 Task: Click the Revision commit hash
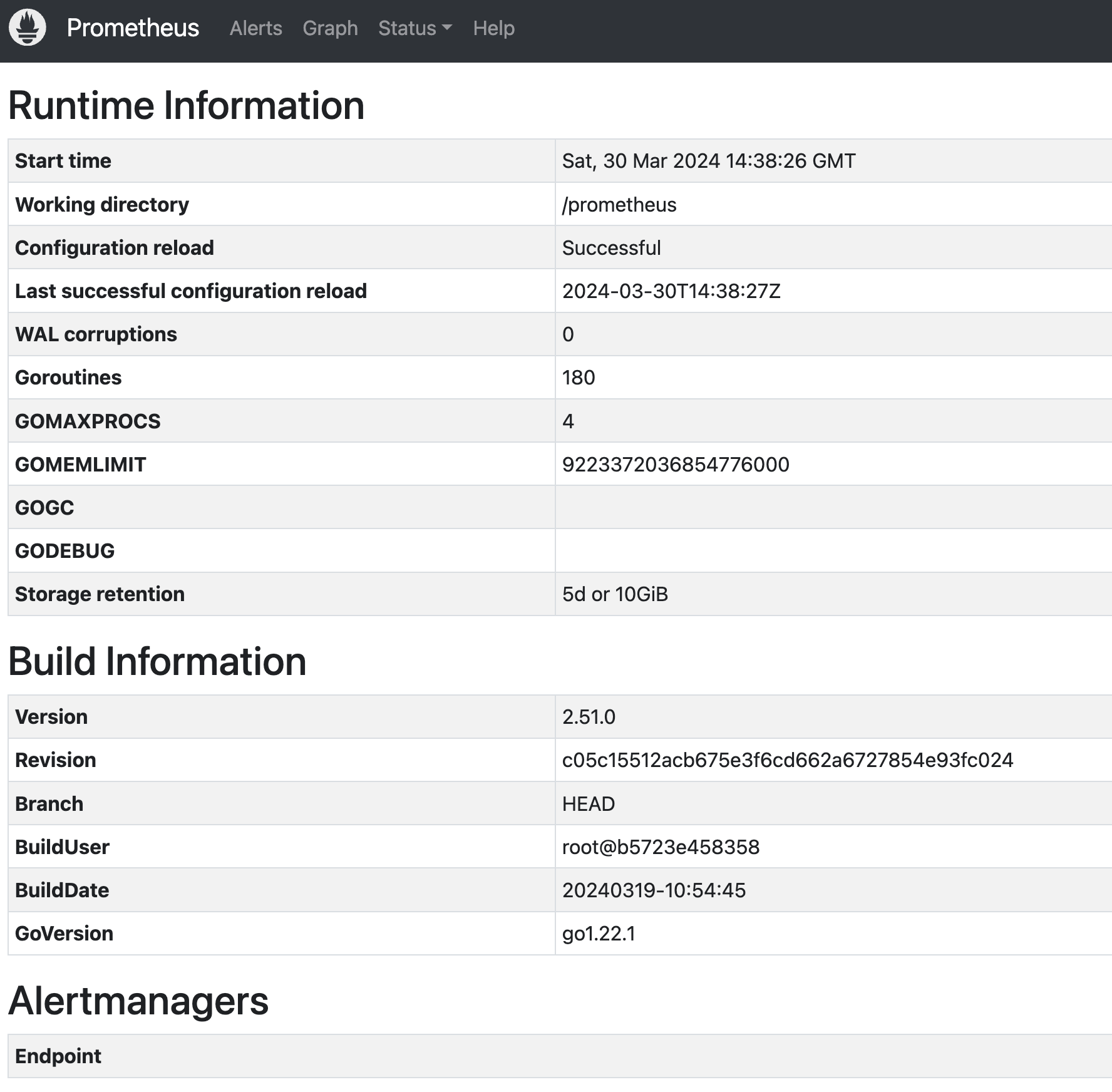tap(787, 760)
